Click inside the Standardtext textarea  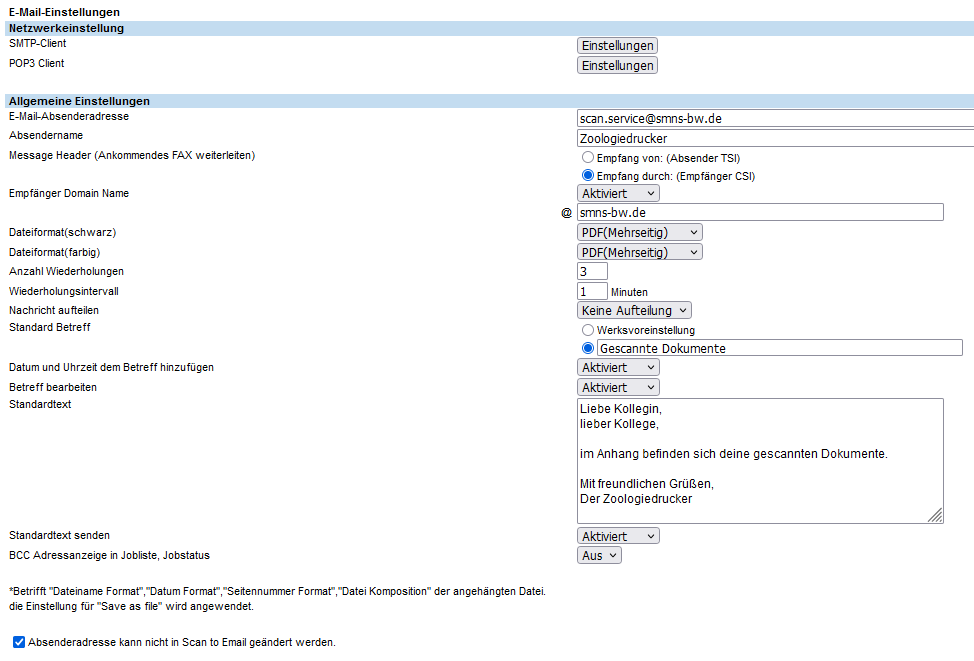pos(759,460)
